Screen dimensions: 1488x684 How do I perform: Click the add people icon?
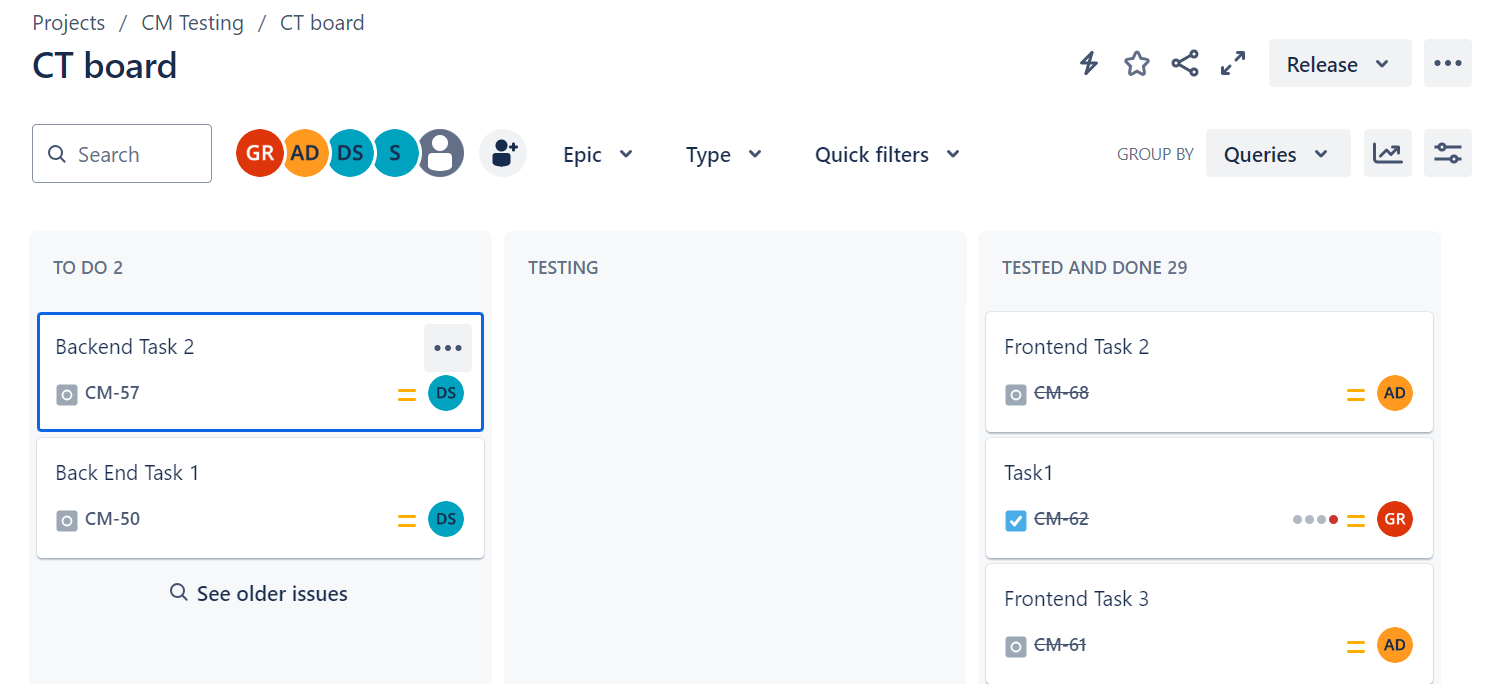tap(503, 153)
